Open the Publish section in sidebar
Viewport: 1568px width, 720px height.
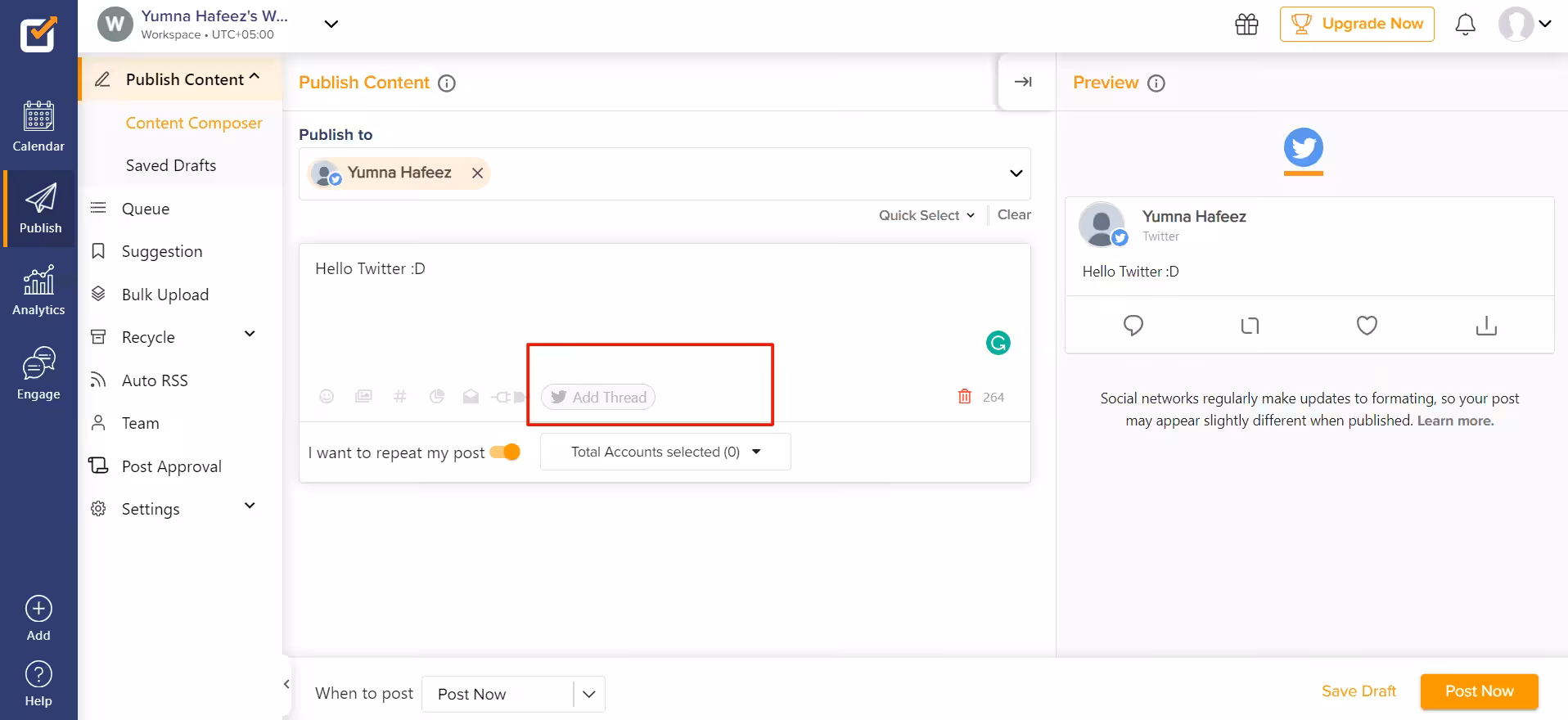(39, 209)
